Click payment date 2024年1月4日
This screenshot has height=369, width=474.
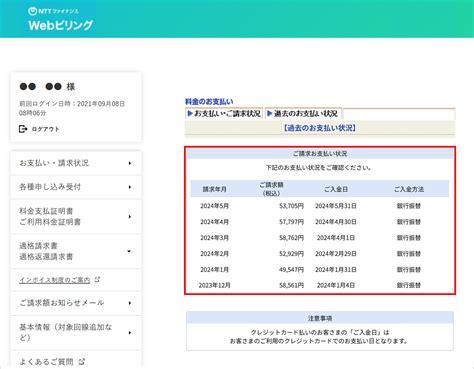click(336, 285)
